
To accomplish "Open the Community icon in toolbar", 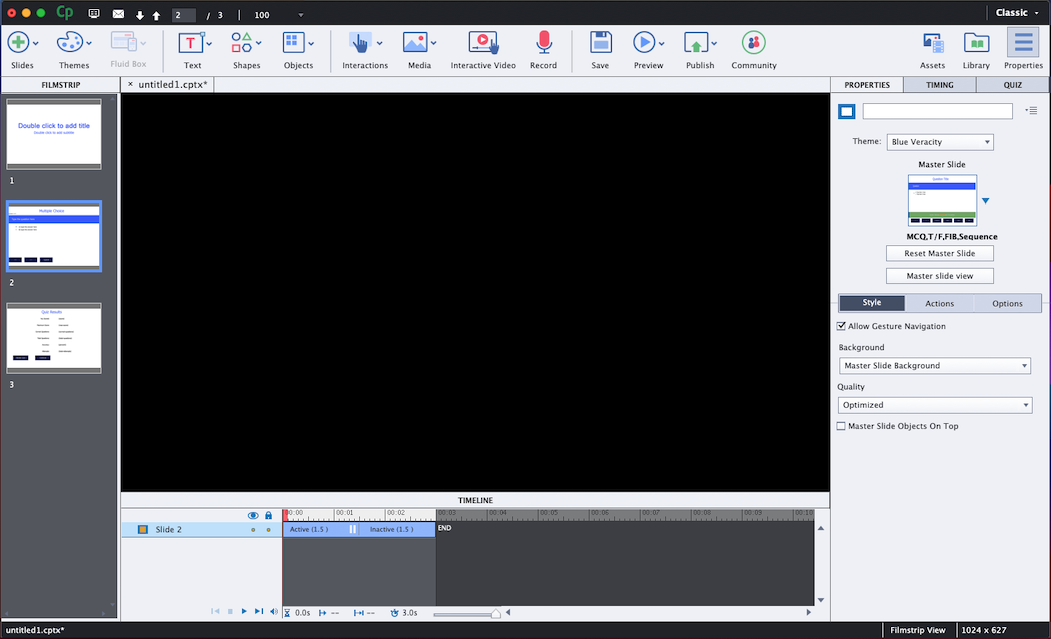I will (753, 43).
